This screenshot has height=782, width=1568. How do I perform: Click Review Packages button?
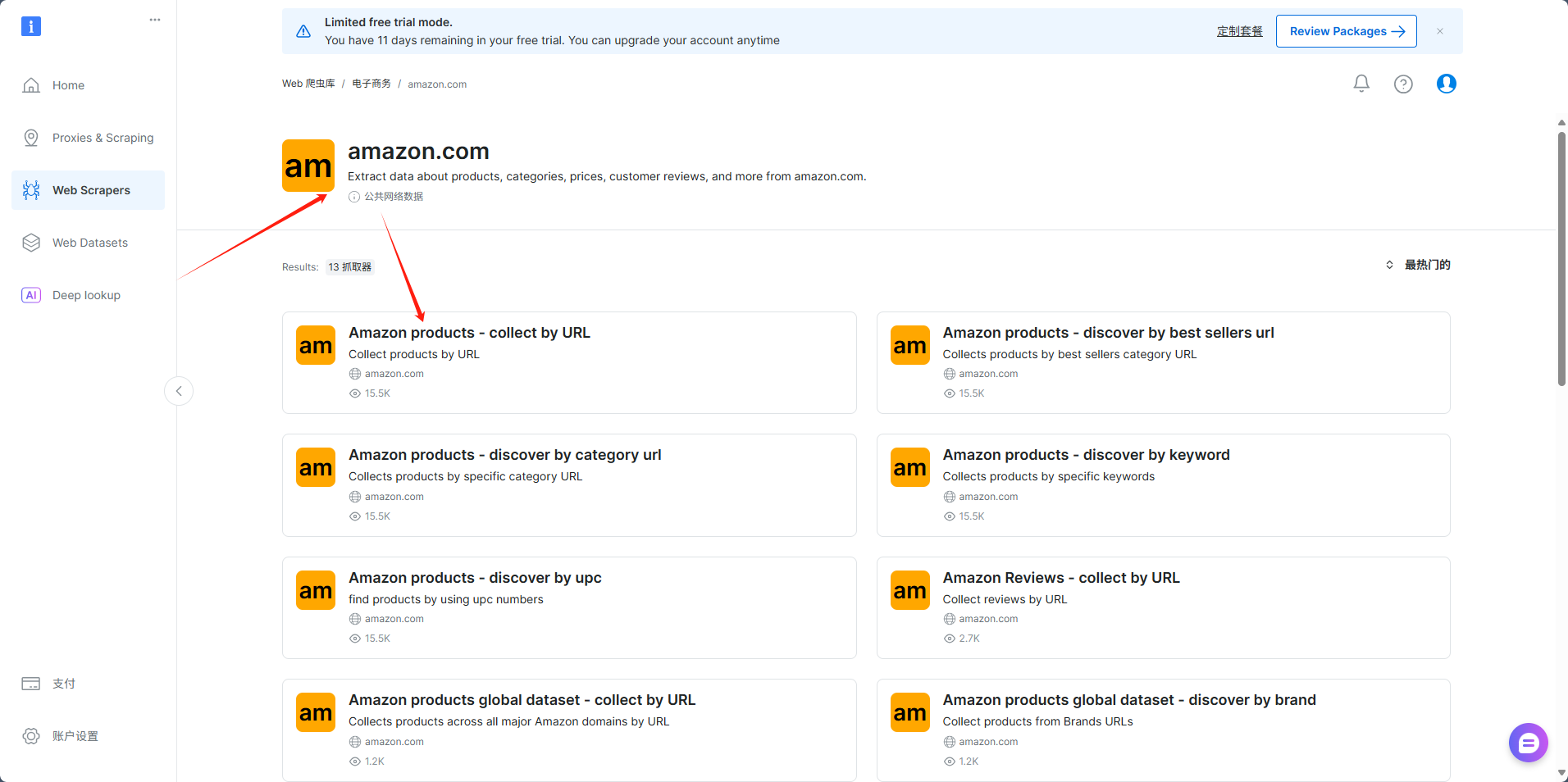coord(1347,31)
